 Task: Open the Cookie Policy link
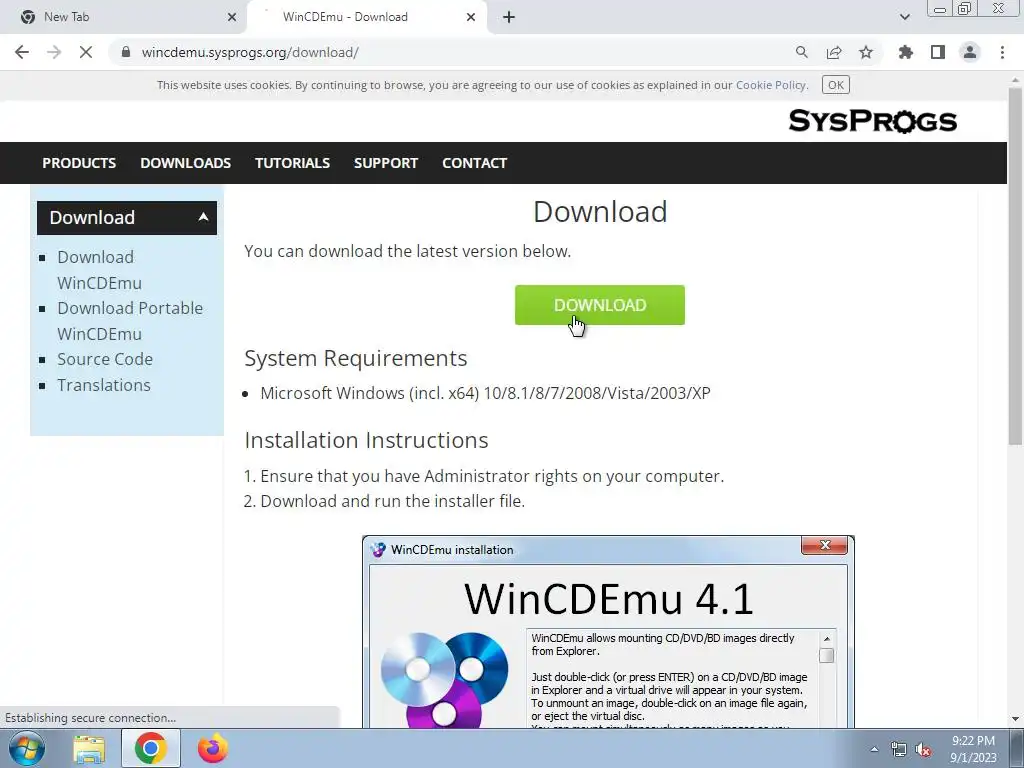(x=771, y=85)
